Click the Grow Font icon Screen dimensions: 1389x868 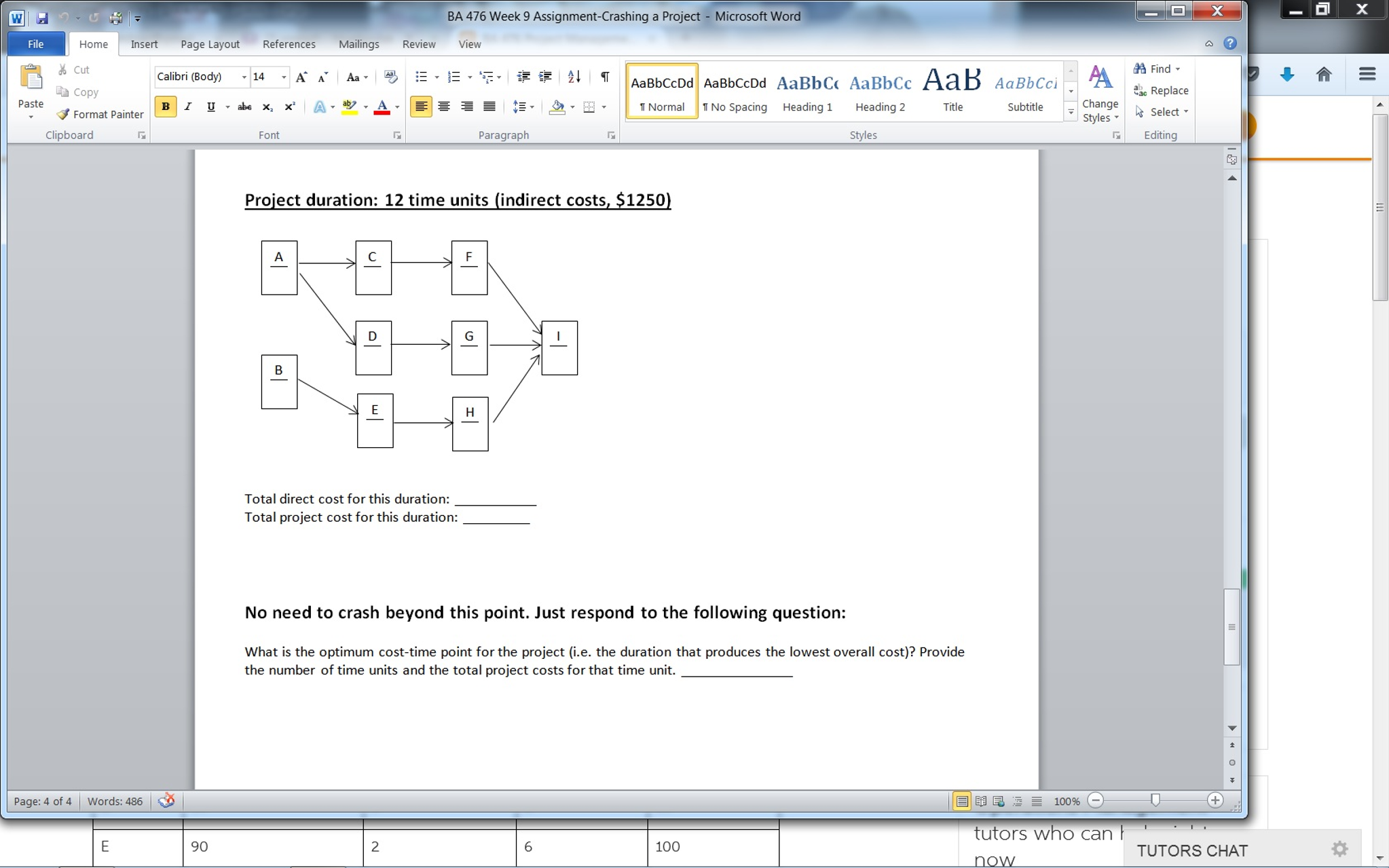tap(301, 77)
